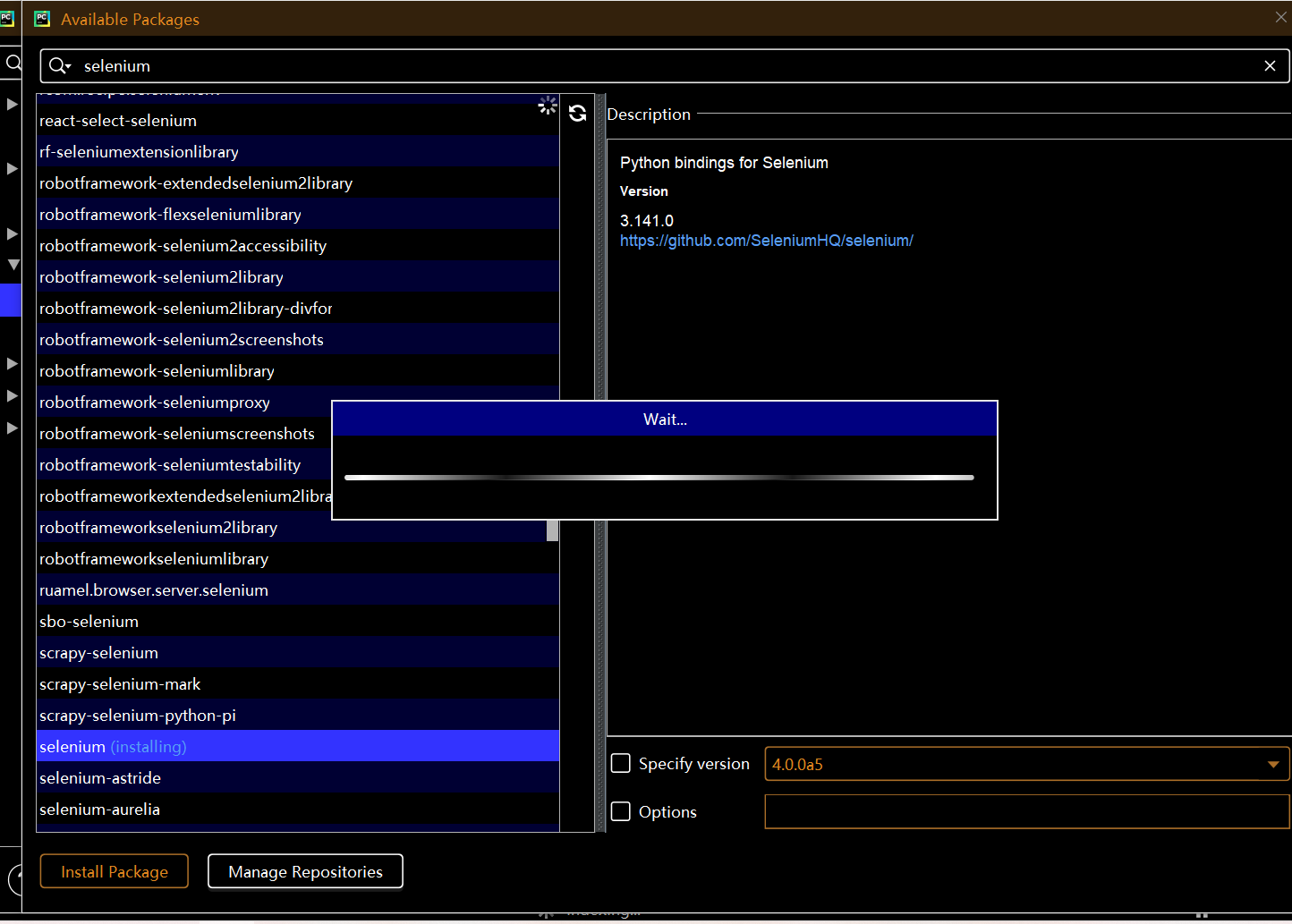Click the reload packages list icon

577,114
